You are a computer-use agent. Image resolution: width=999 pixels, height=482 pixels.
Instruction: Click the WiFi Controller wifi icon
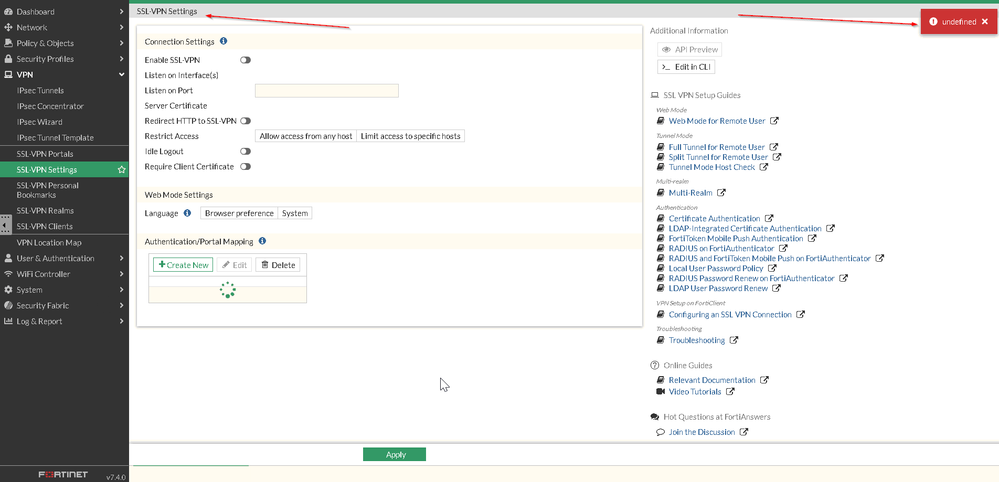8,274
